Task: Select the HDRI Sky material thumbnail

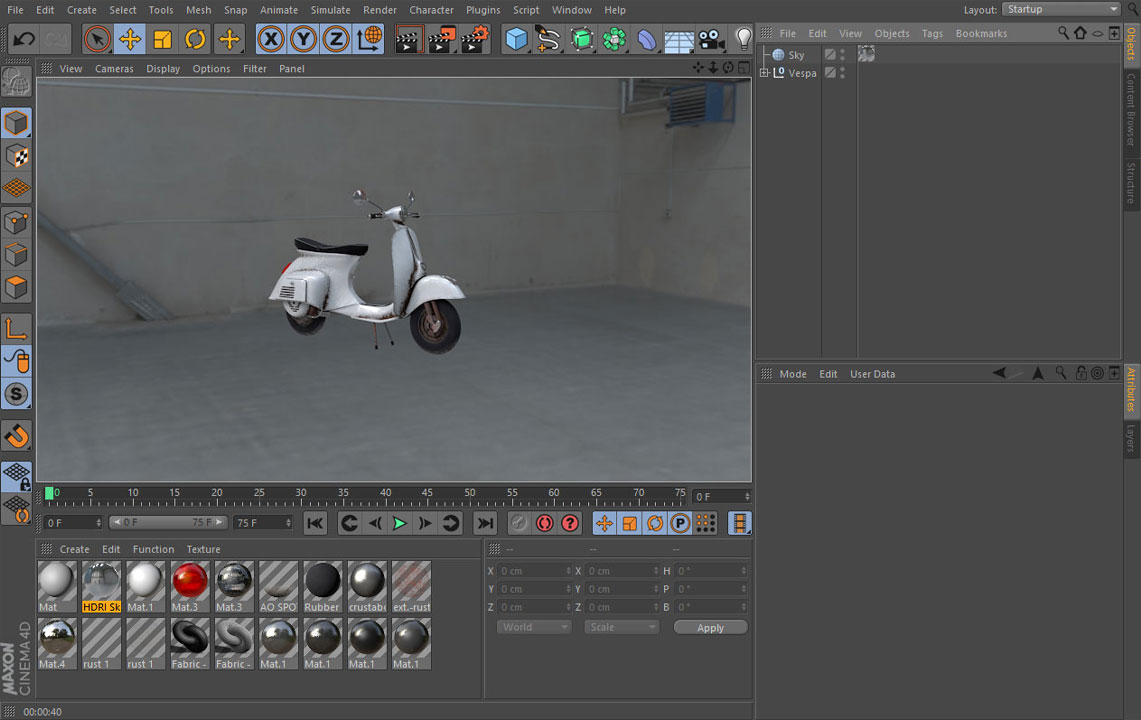Action: click(101, 580)
